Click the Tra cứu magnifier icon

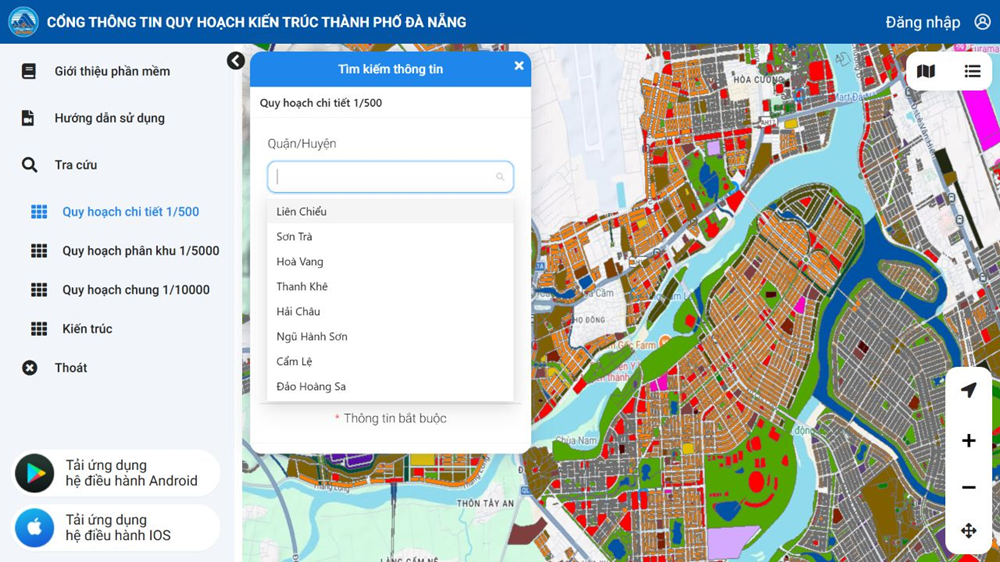click(x=29, y=165)
